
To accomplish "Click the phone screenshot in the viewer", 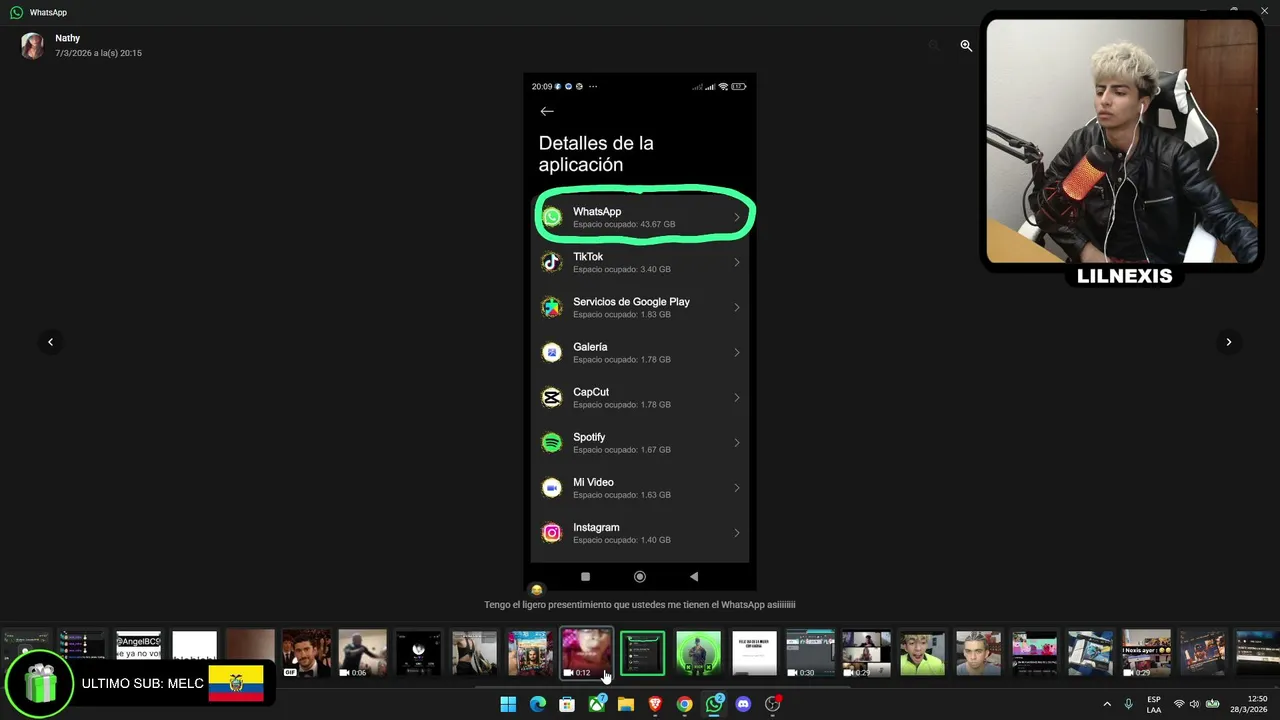I will 640,332.
